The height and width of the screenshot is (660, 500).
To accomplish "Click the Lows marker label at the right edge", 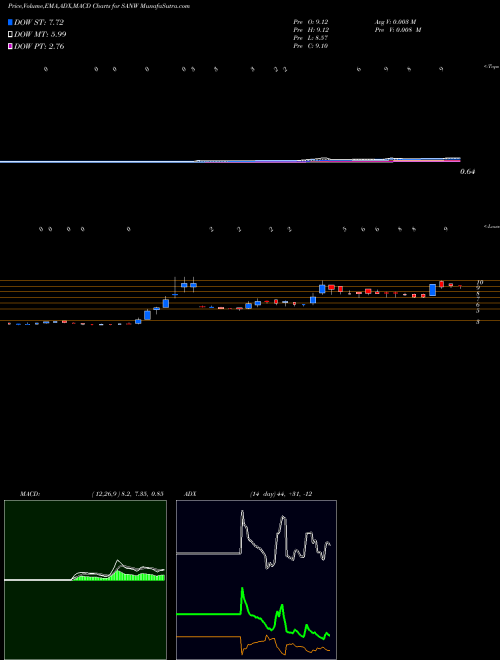I will coord(491,226).
